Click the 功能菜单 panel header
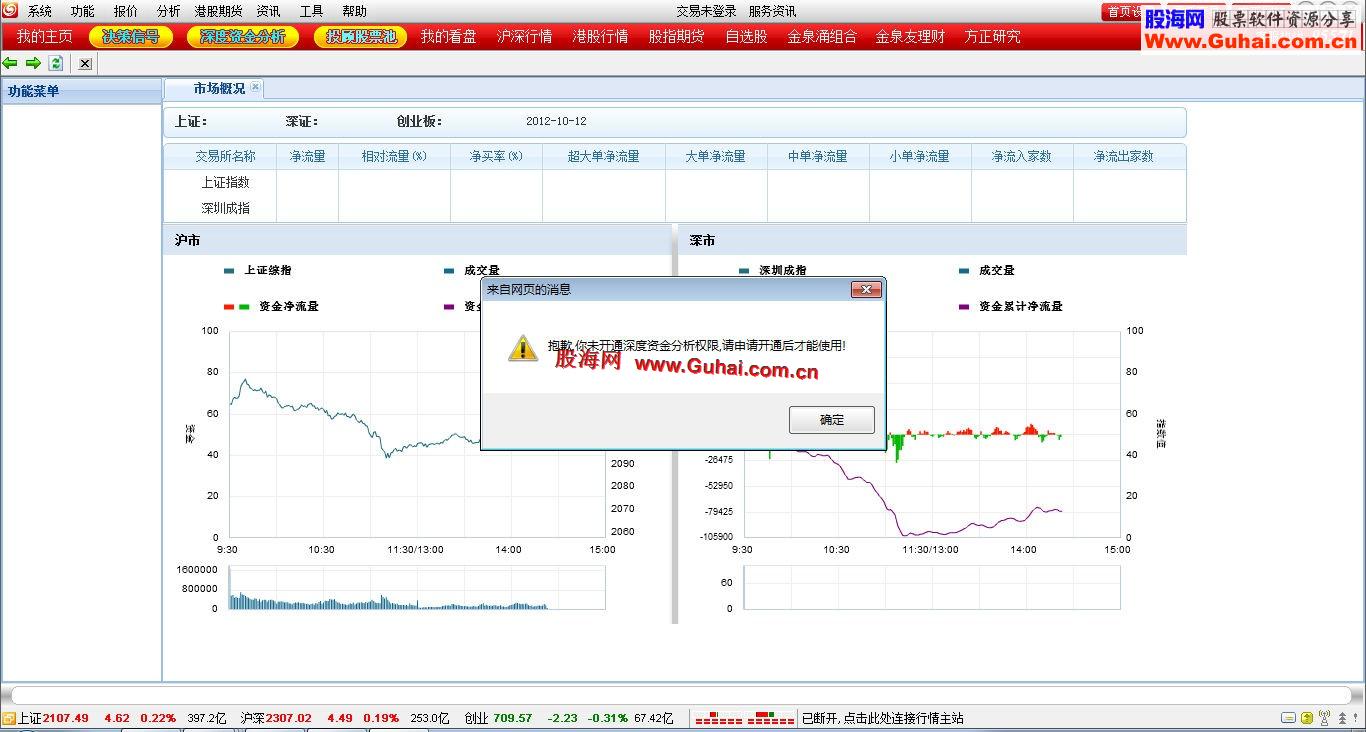 click(x=81, y=91)
